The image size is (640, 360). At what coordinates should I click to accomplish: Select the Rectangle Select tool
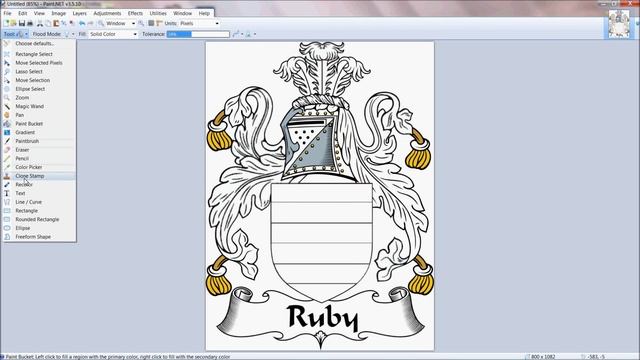tap(39, 54)
